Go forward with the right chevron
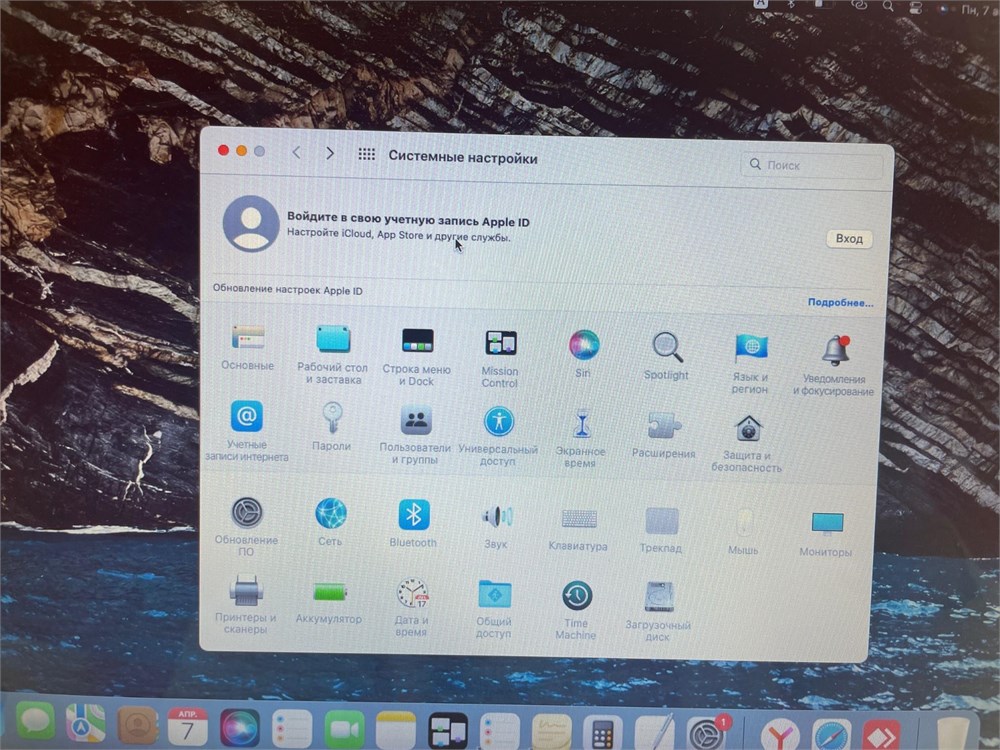 pyautogui.click(x=330, y=153)
